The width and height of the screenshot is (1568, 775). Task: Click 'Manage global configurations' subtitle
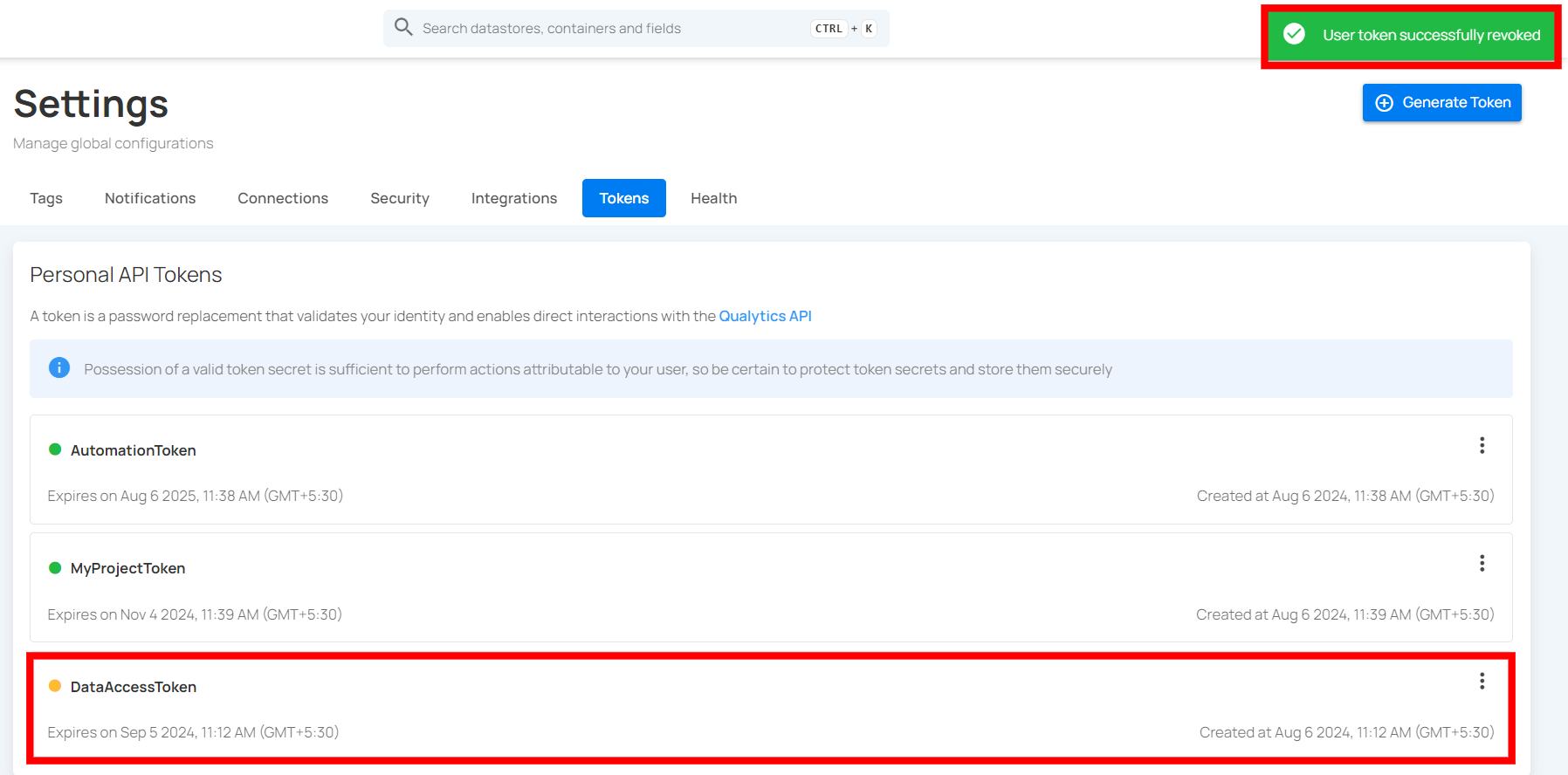click(113, 143)
